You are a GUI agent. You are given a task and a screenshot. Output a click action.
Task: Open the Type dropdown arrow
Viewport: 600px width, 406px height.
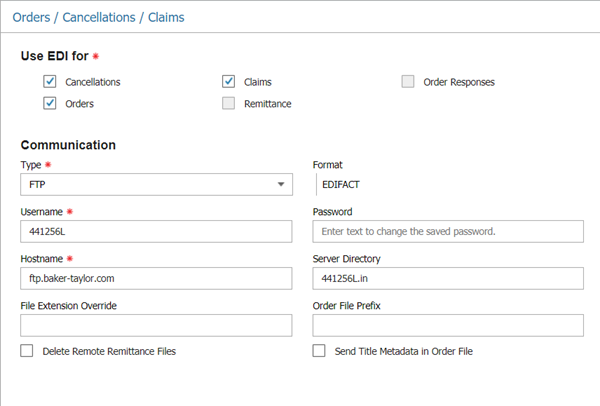click(x=281, y=184)
